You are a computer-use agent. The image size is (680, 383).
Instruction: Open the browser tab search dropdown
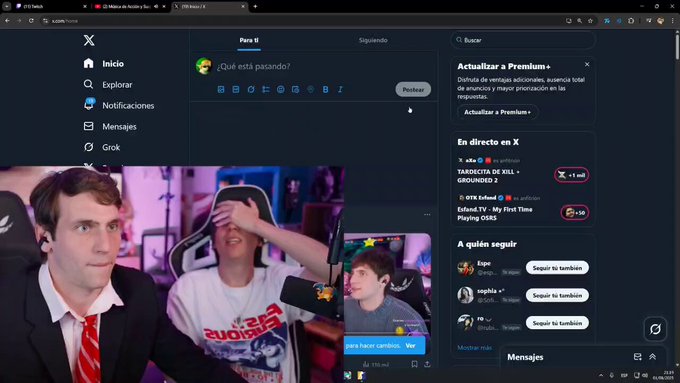pos(7,7)
